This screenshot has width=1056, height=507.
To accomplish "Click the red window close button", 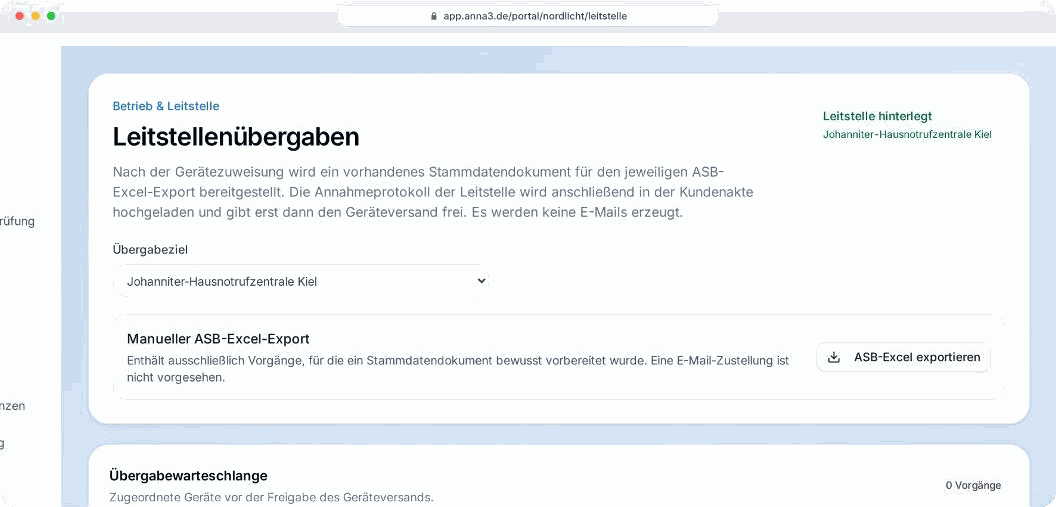I will [19, 15].
